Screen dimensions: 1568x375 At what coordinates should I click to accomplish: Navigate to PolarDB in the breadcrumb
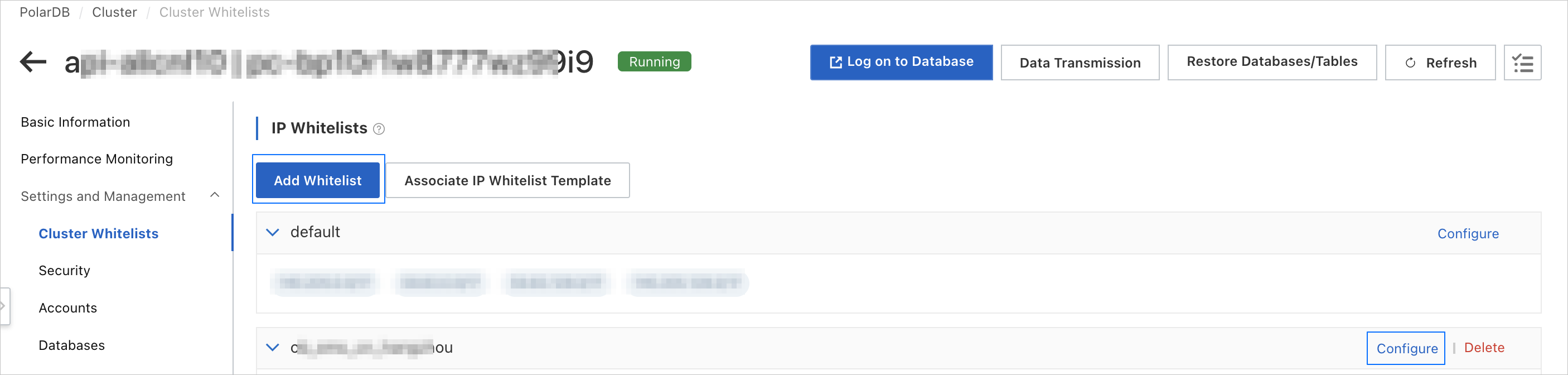(45, 12)
